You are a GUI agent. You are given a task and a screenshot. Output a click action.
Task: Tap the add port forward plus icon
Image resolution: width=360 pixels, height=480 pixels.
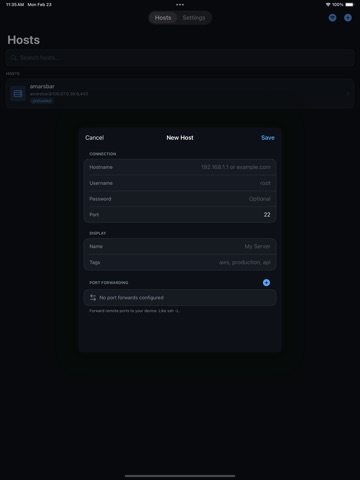266,283
